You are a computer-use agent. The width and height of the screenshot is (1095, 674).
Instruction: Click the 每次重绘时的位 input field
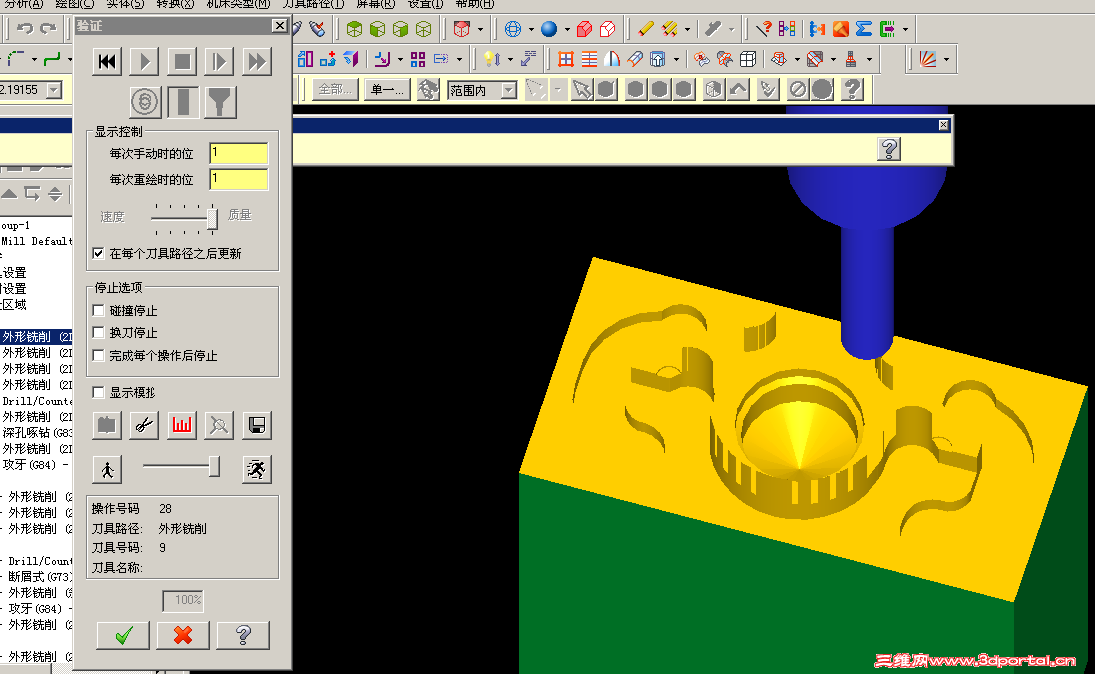[x=239, y=180]
